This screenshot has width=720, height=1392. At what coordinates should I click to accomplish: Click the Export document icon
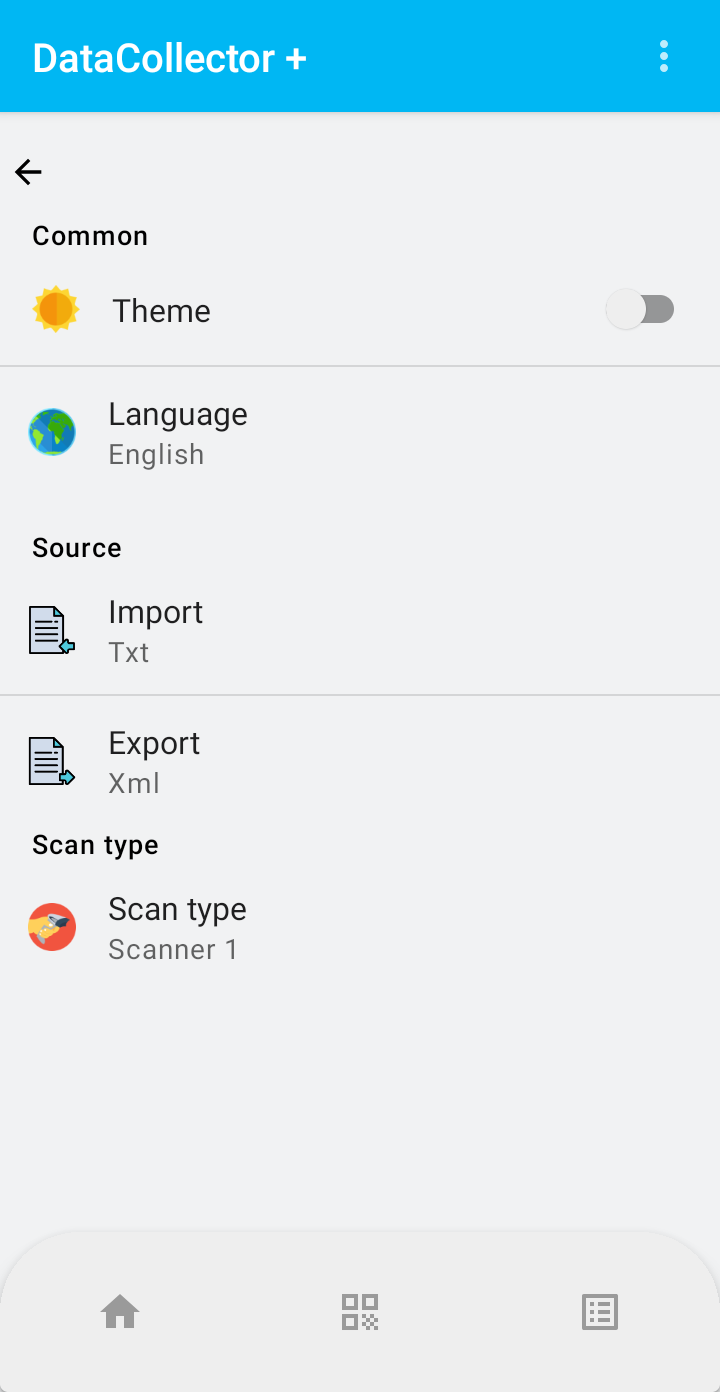pos(51,762)
